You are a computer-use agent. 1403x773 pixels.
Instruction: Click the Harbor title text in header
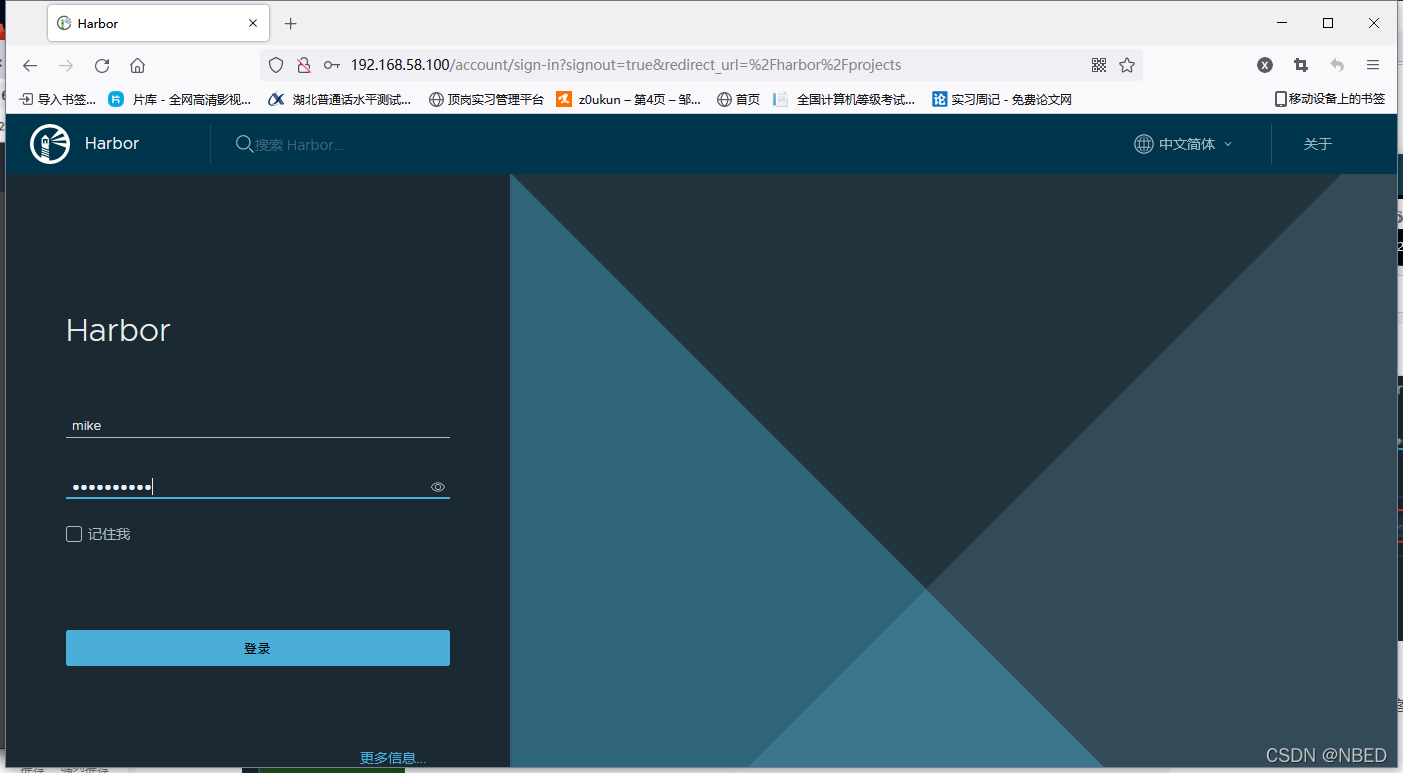coord(112,144)
